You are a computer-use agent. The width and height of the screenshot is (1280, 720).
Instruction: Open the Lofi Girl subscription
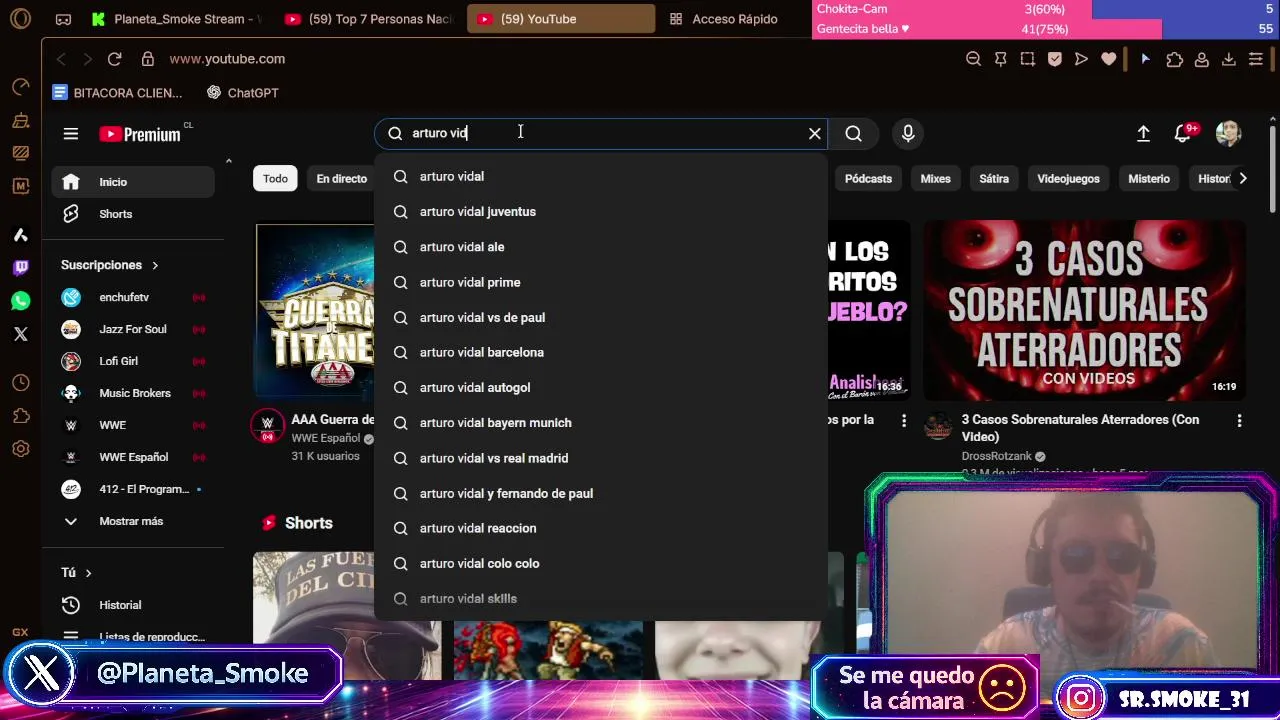pos(133,361)
